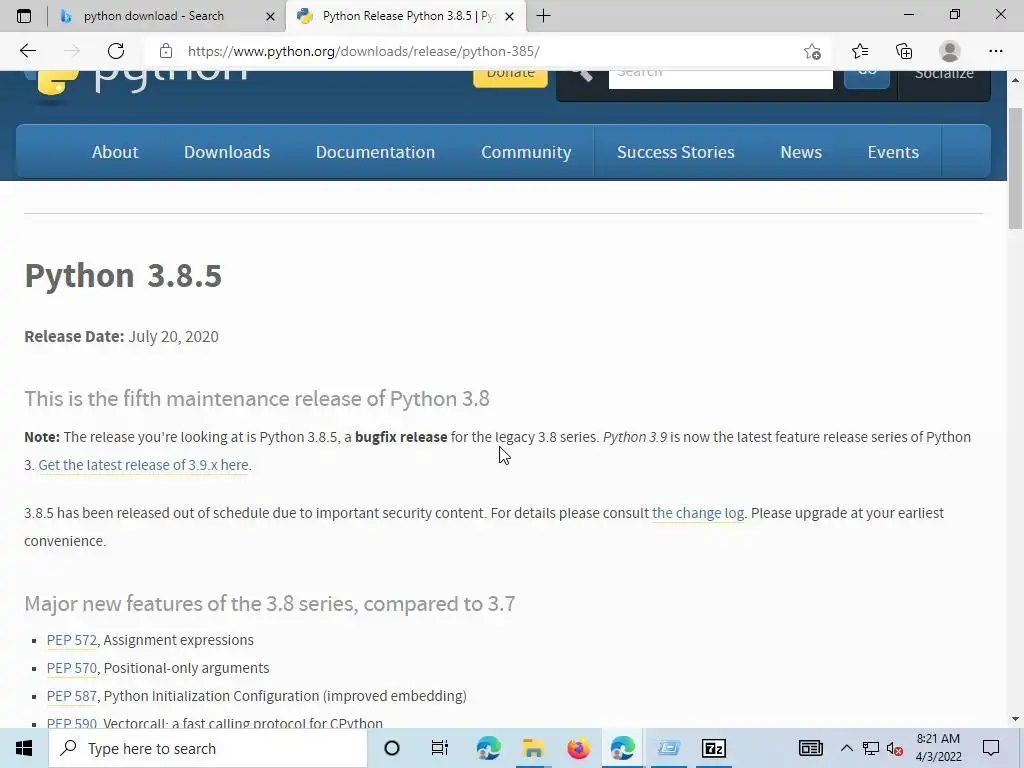Click the scrollbar down arrow
This screenshot has width=1024, height=768.
[1015, 719]
